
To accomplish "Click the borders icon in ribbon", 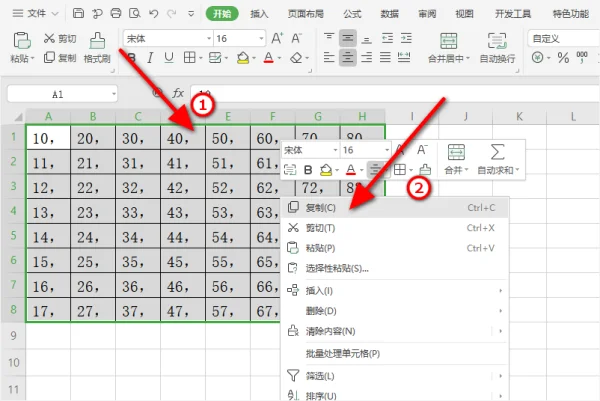I will (189, 58).
